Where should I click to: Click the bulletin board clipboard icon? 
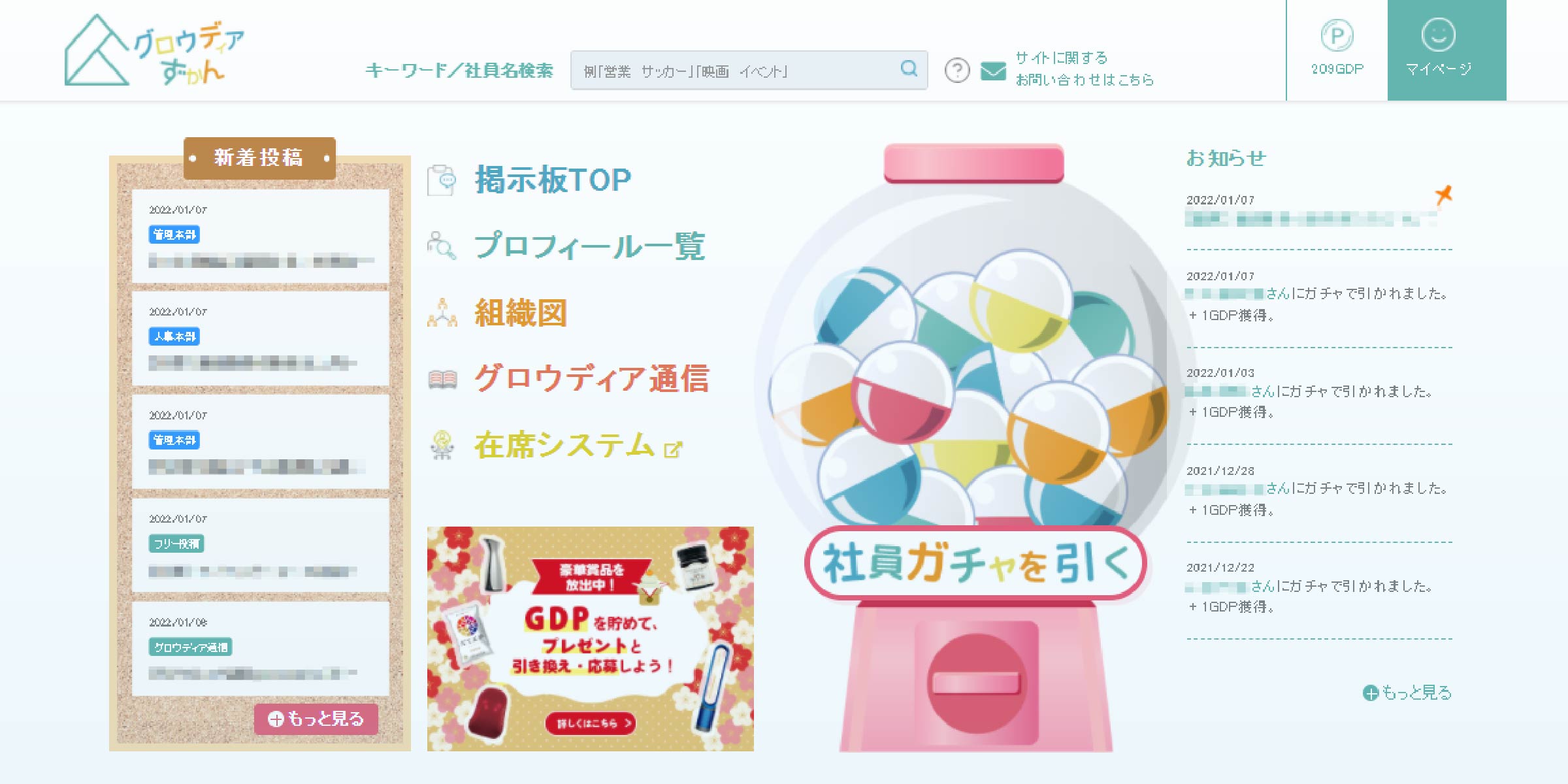point(442,180)
